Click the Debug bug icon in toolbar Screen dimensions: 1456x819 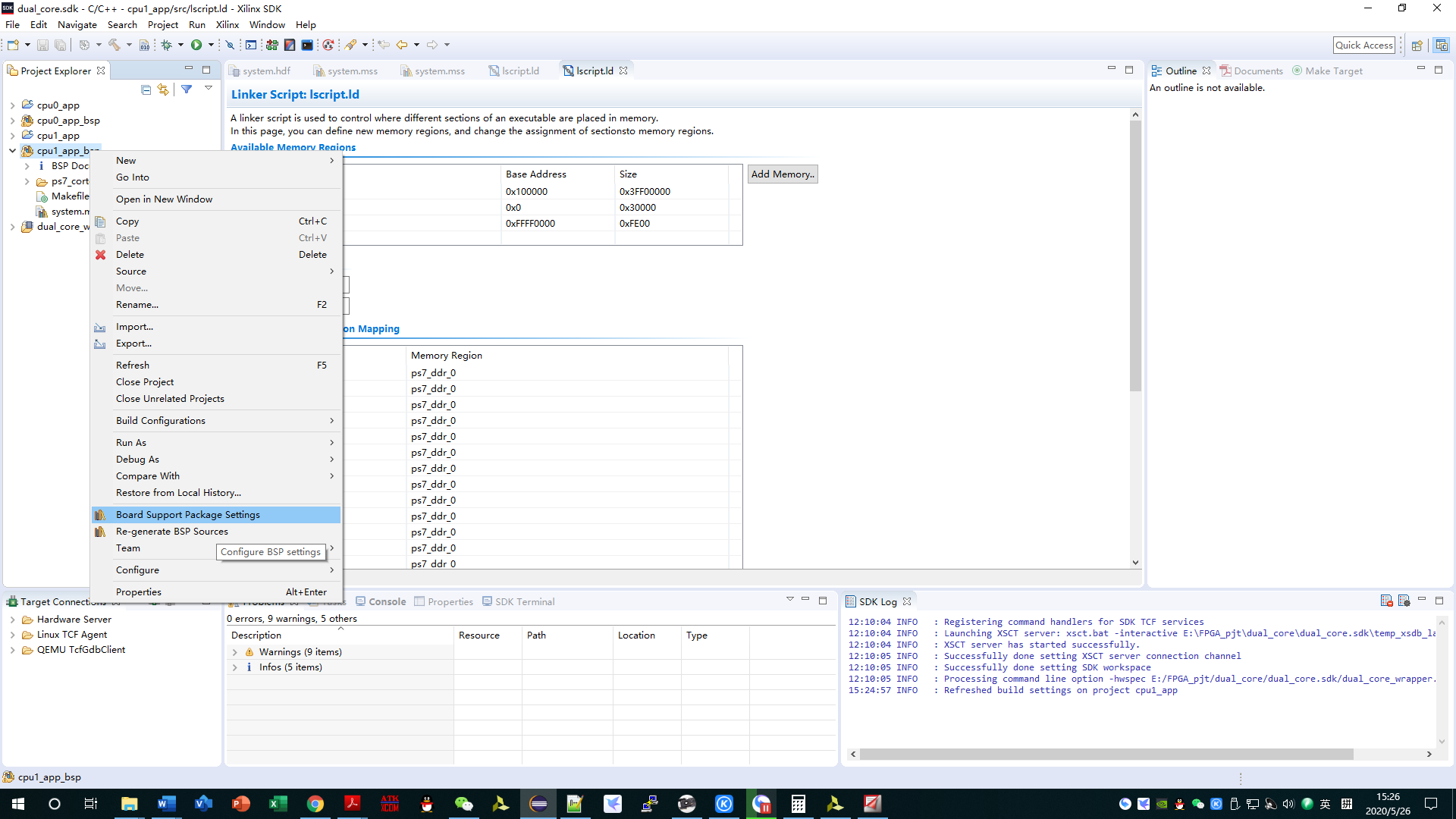[x=166, y=45]
